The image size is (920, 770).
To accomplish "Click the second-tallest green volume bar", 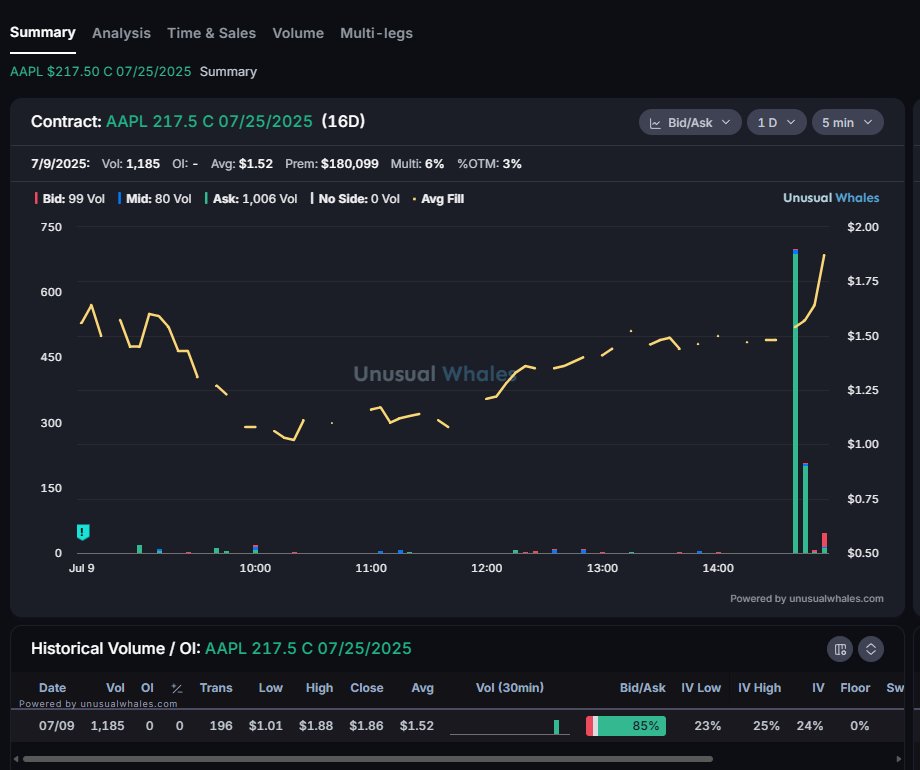I will [806, 508].
